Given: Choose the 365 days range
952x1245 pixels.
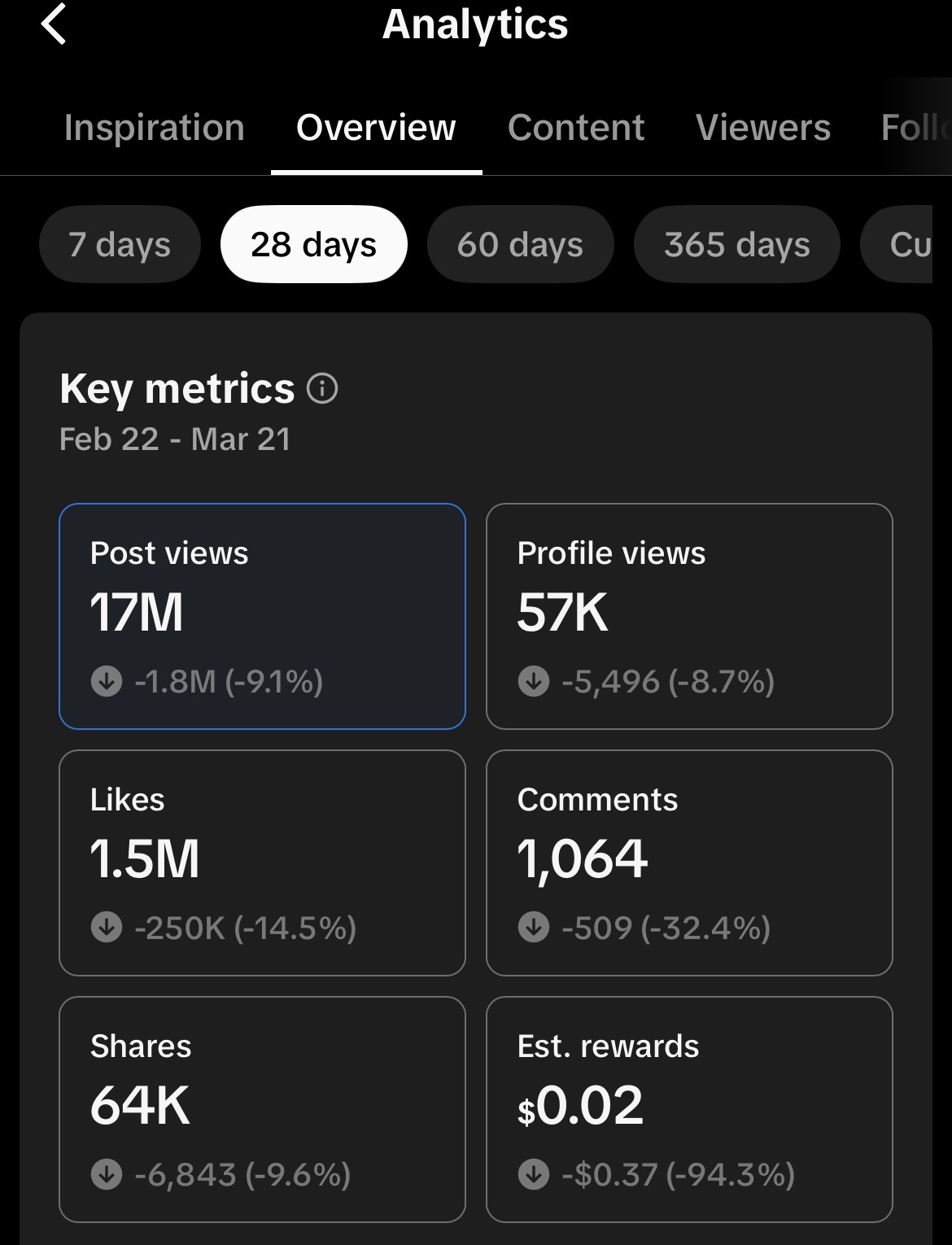Looking at the screenshot, I should [x=737, y=244].
